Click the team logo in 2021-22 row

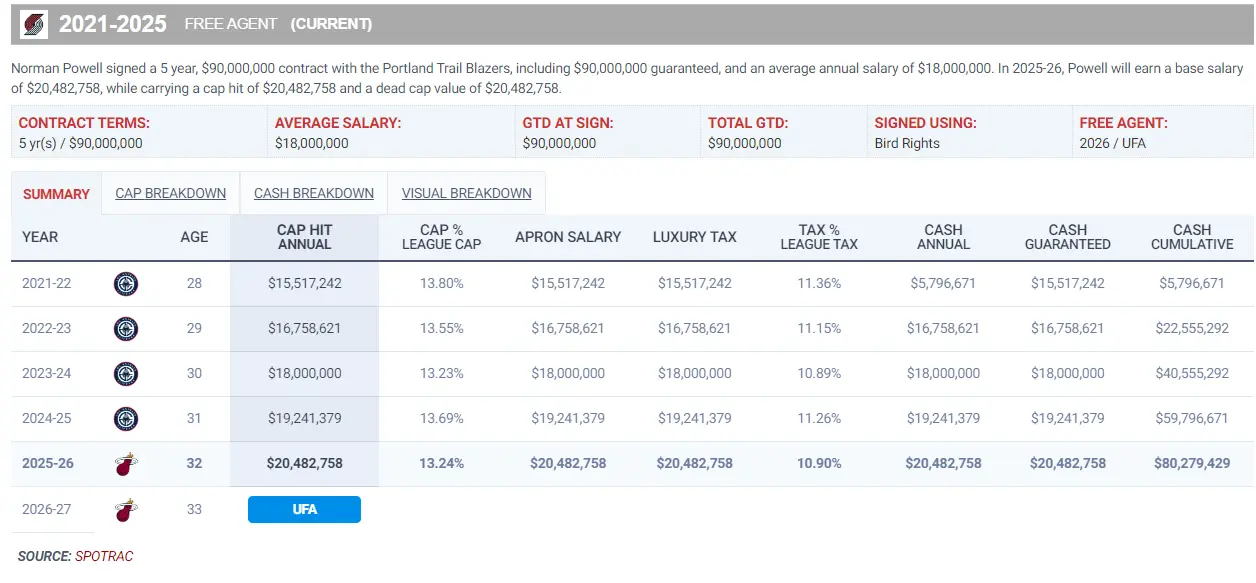126,283
